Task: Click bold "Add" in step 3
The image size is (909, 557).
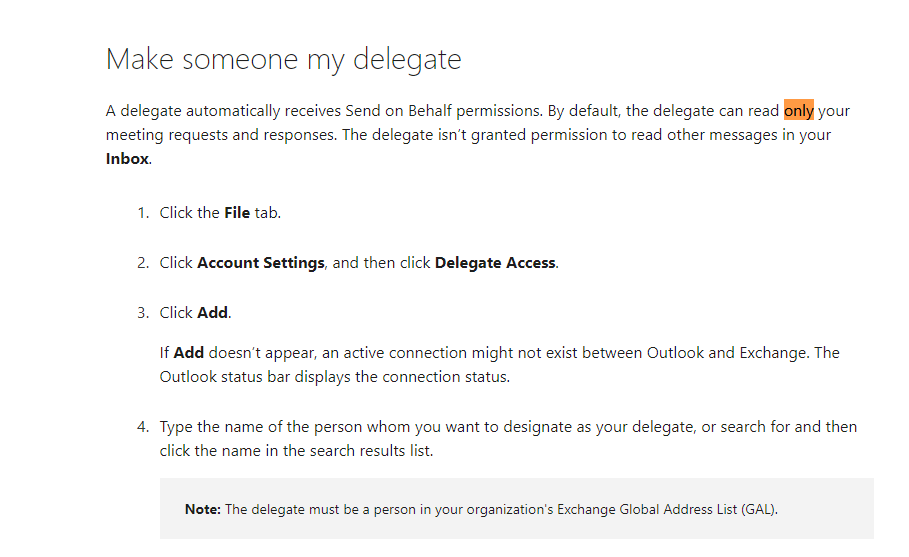Action: point(212,313)
